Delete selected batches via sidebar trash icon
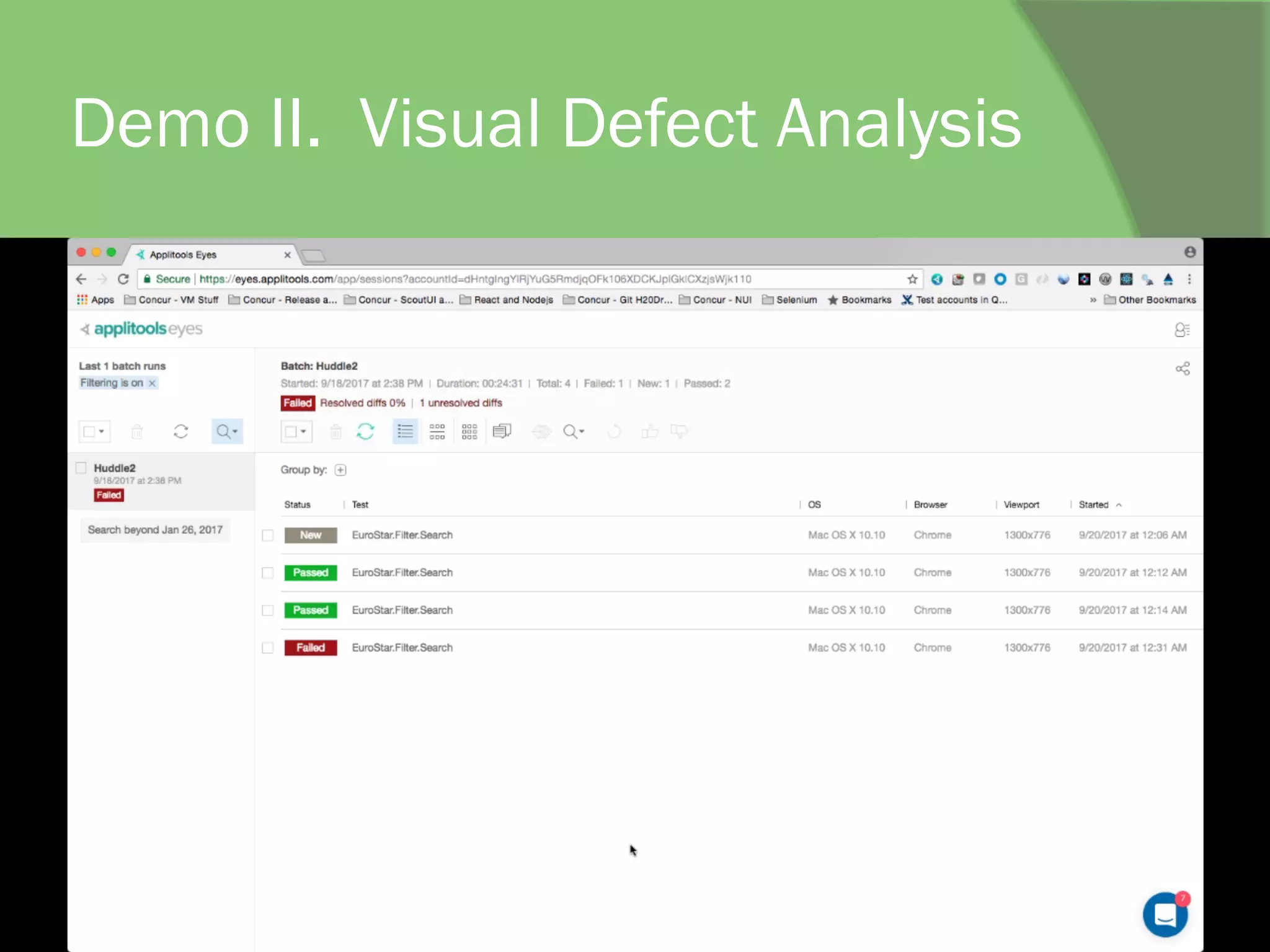Image resolution: width=1270 pixels, height=952 pixels. (x=137, y=431)
